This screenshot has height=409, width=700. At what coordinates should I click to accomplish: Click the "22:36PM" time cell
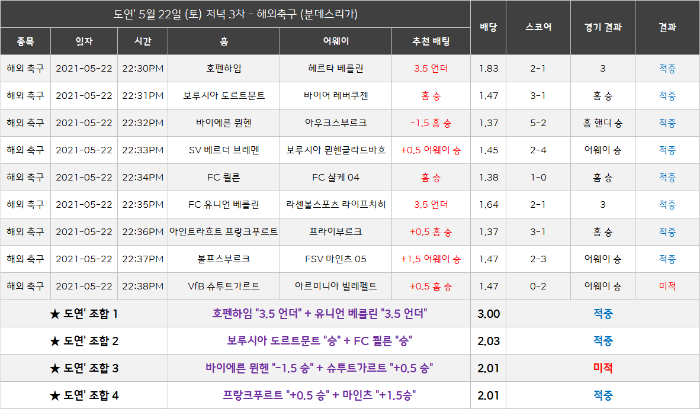point(143,232)
